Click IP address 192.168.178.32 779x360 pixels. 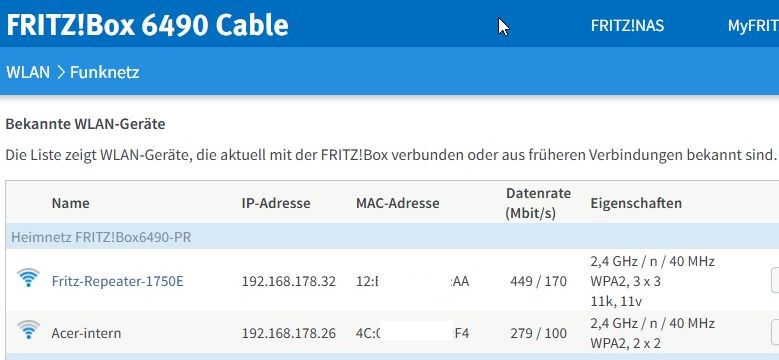coord(289,282)
